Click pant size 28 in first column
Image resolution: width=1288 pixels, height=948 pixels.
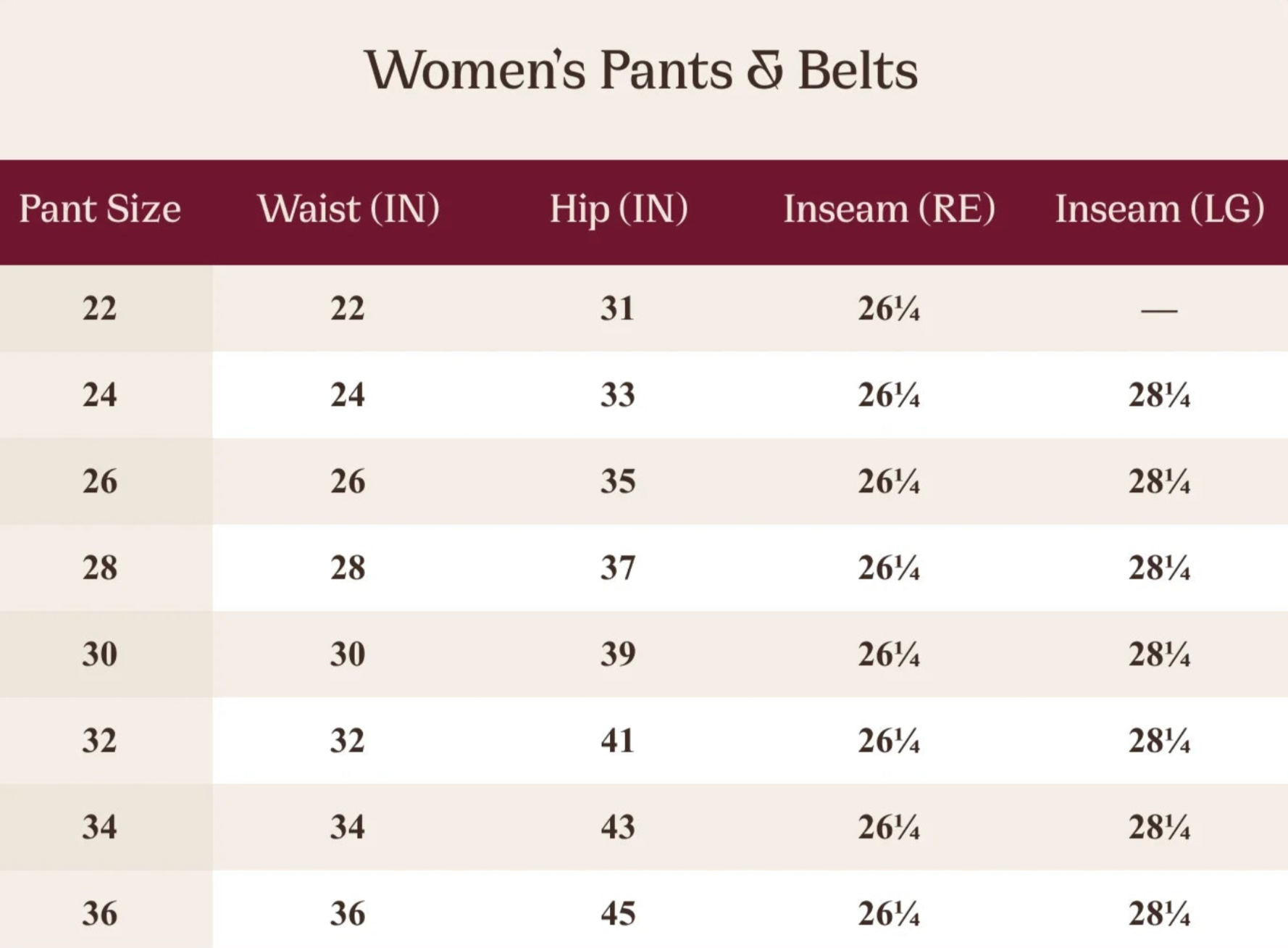tap(100, 567)
